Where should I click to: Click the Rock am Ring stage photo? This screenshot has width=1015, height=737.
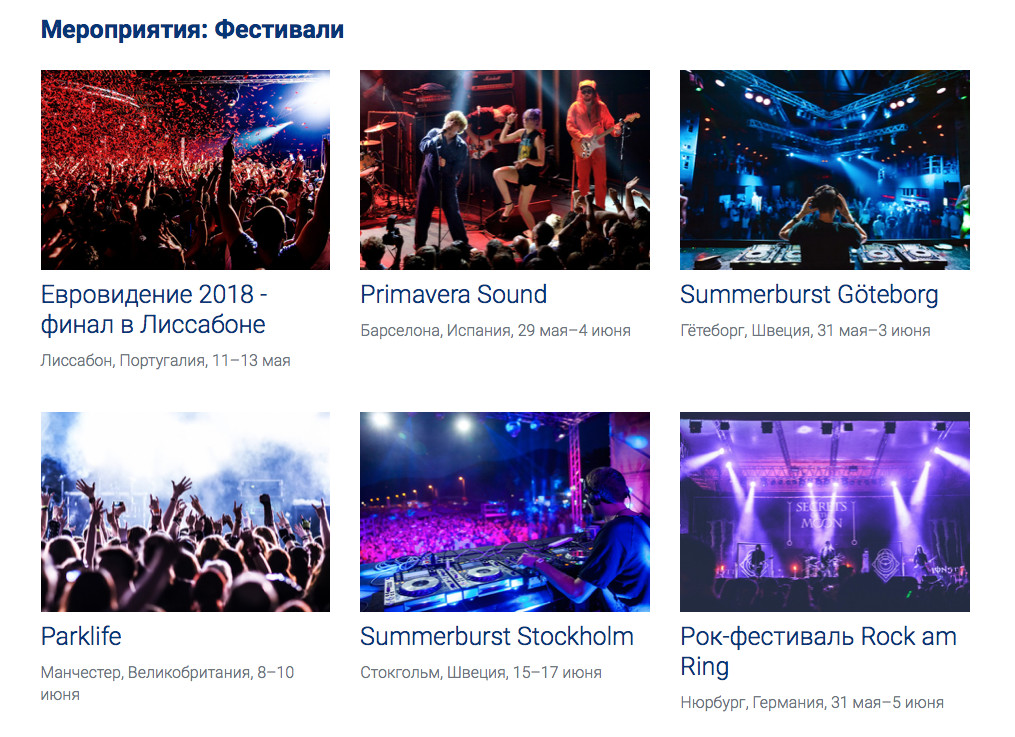coord(825,512)
